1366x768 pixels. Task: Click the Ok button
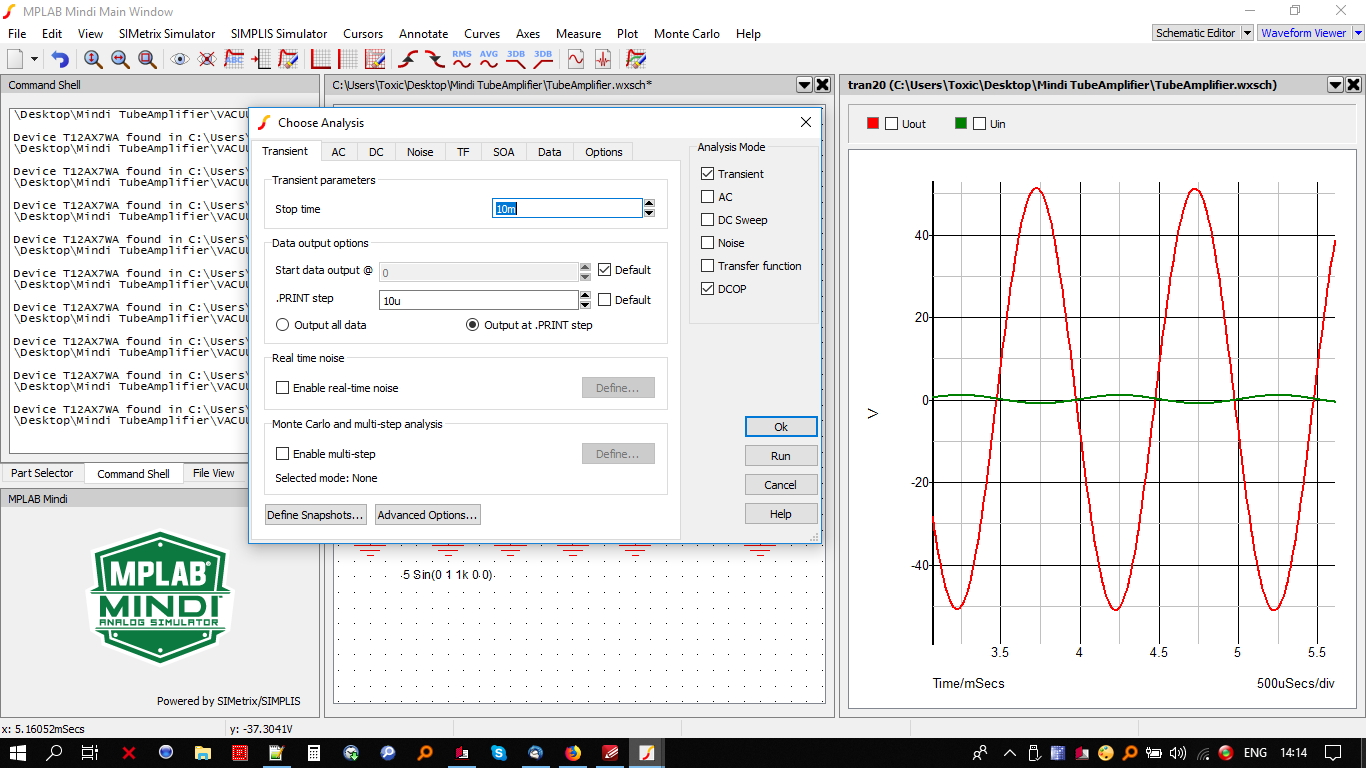pyautogui.click(x=781, y=427)
